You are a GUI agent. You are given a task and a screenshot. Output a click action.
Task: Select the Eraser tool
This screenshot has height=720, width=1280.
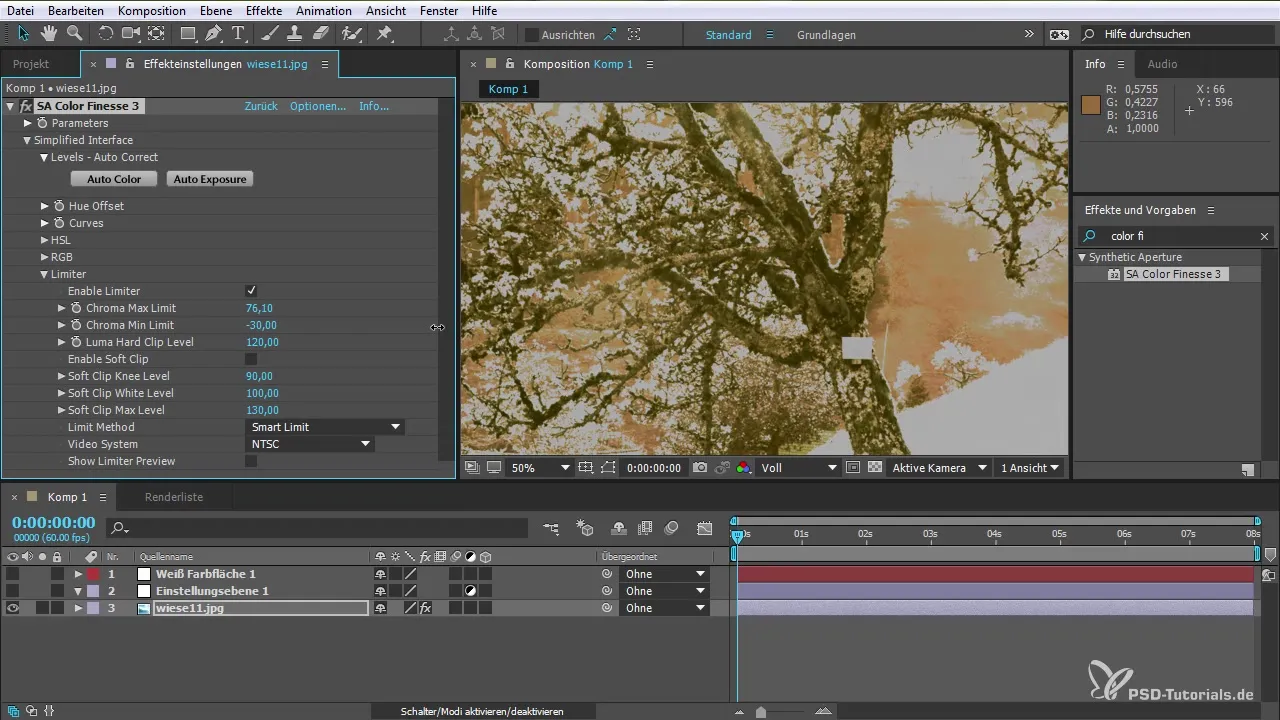coord(320,33)
